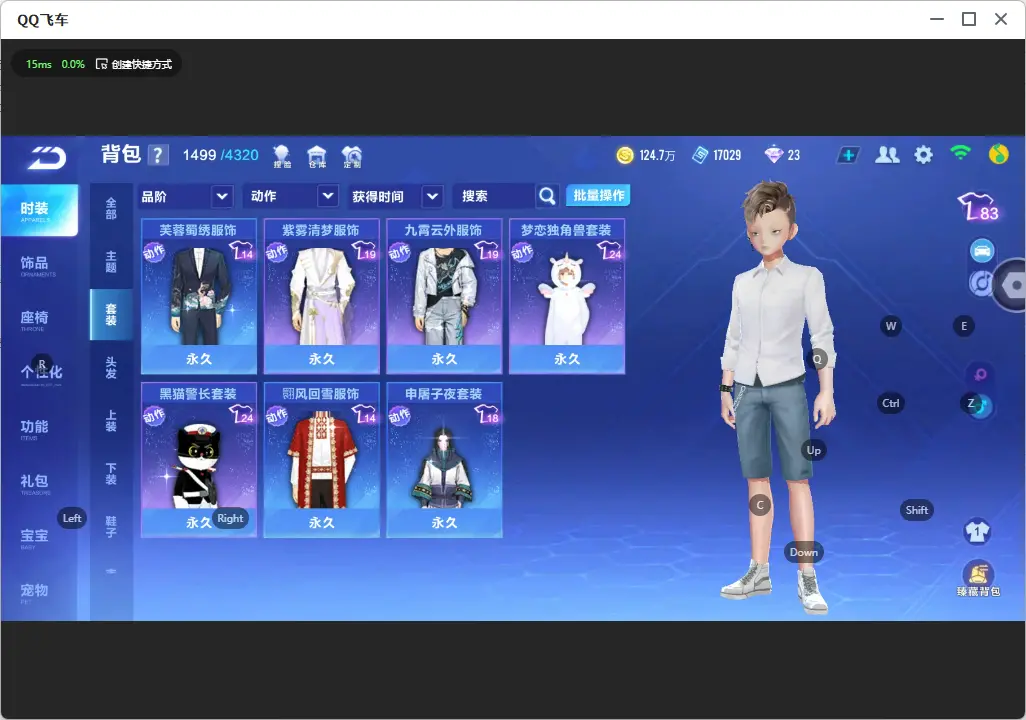Open the backpack help question mark
The image size is (1026, 720).
click(158, 155)
